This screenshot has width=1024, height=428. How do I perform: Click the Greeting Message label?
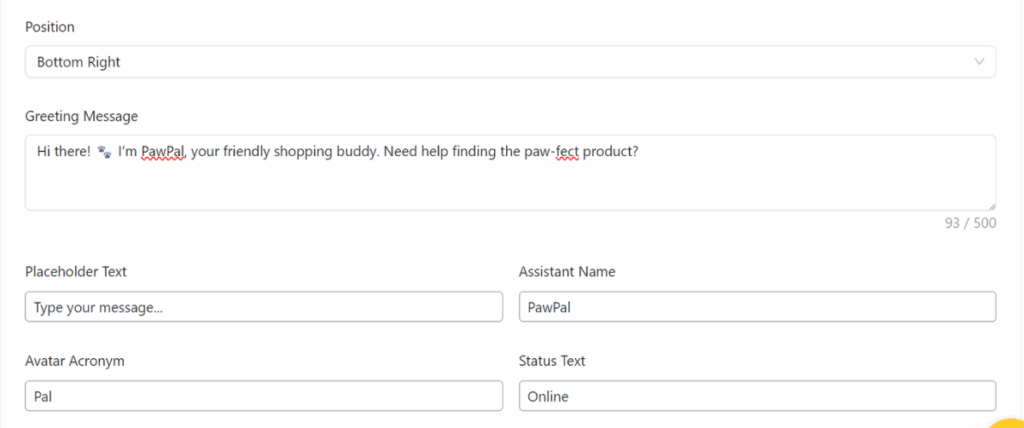81,116
